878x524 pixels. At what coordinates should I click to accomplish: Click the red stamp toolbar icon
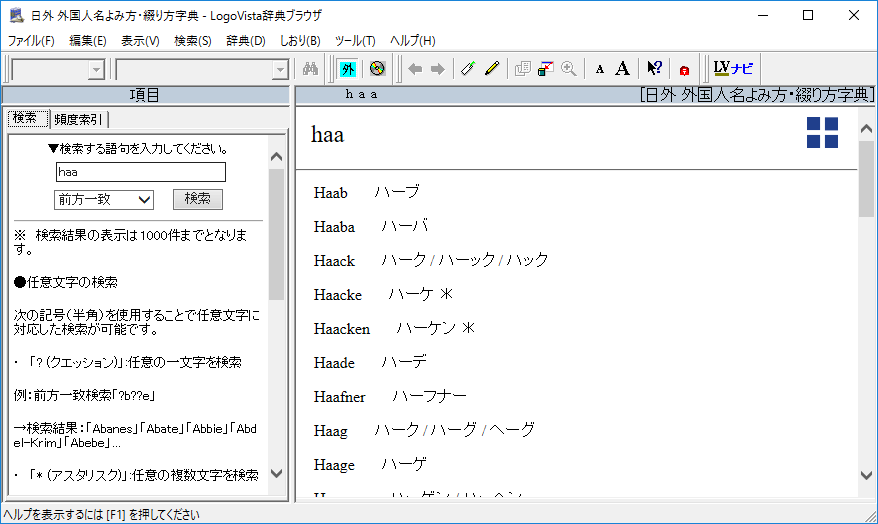684,70
